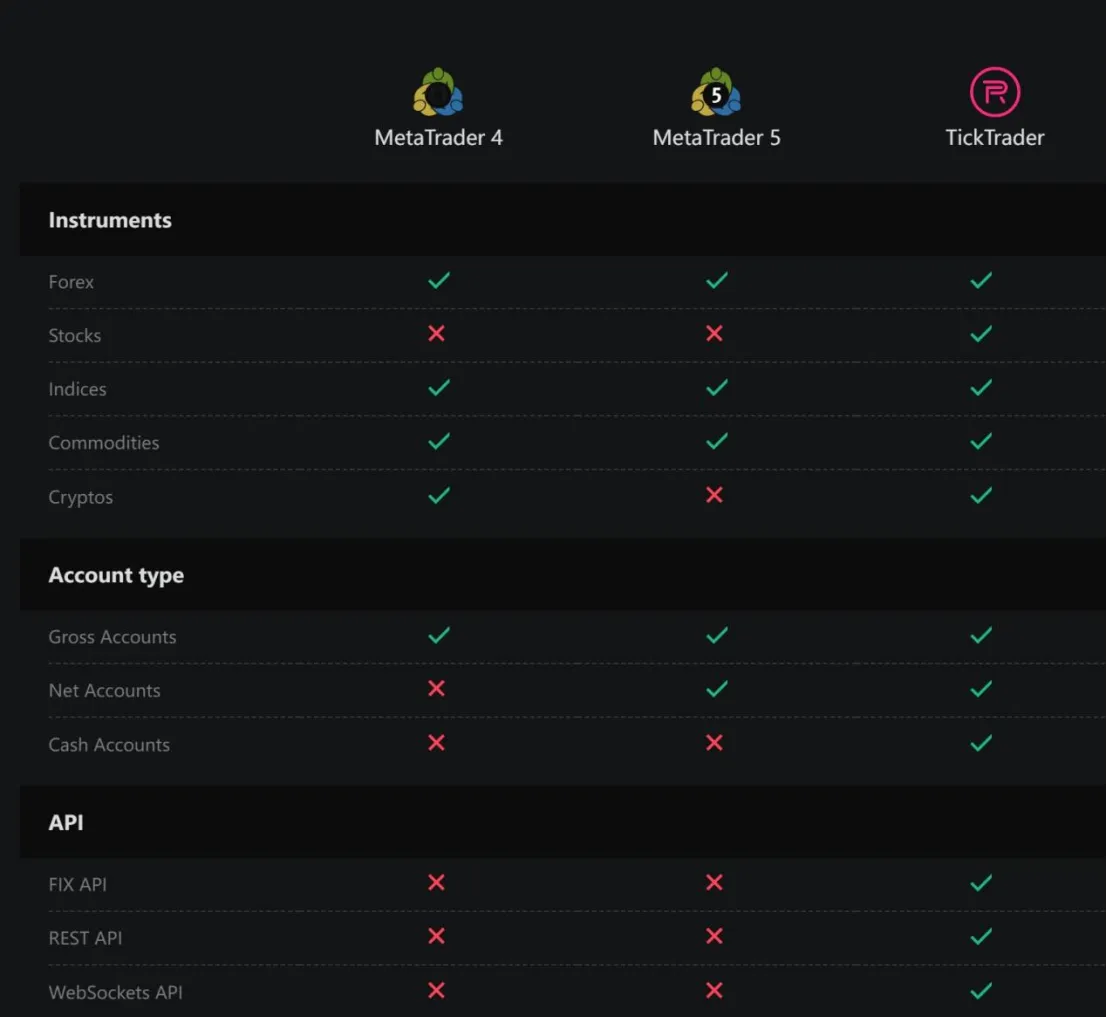Click the Cash Accounts red cross under MetaTrader 5
The image size is (1107, 1017).
point(714,742)
